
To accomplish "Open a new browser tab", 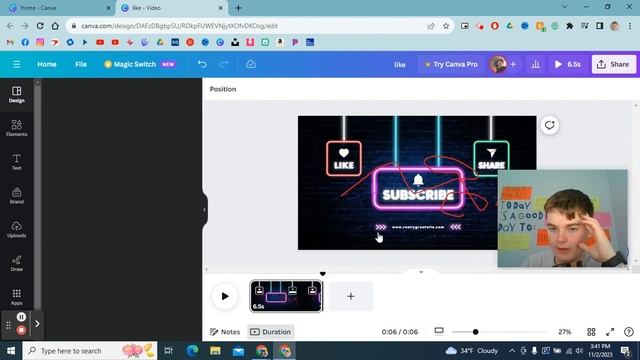I will (x=238, y=8).
